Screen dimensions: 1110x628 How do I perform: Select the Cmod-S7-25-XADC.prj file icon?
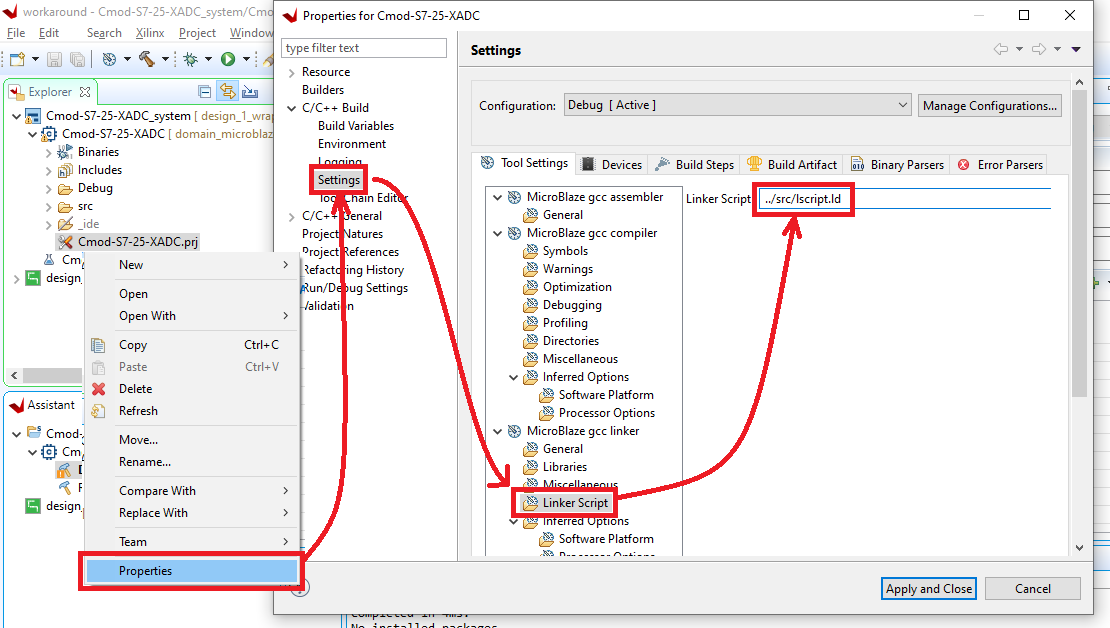[x=65, y=242]
